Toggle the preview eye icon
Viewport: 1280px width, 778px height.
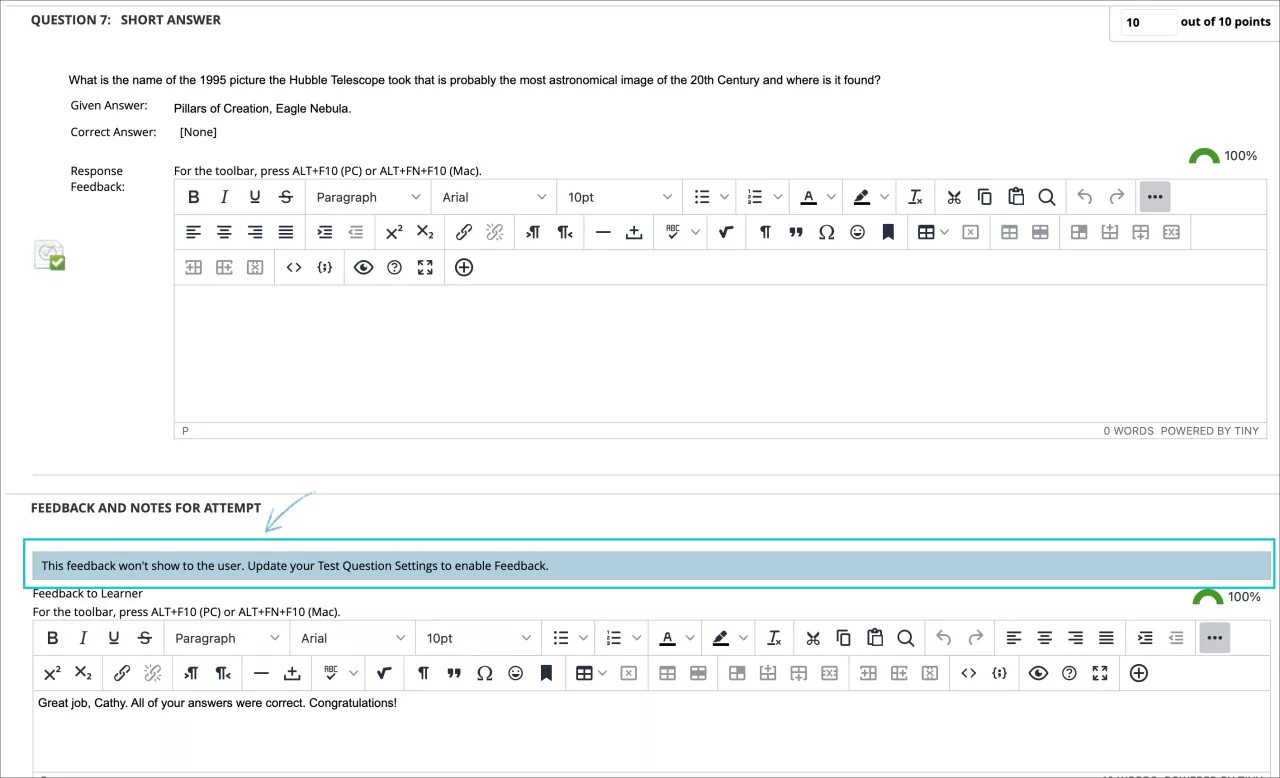click(x=363, y=267)
